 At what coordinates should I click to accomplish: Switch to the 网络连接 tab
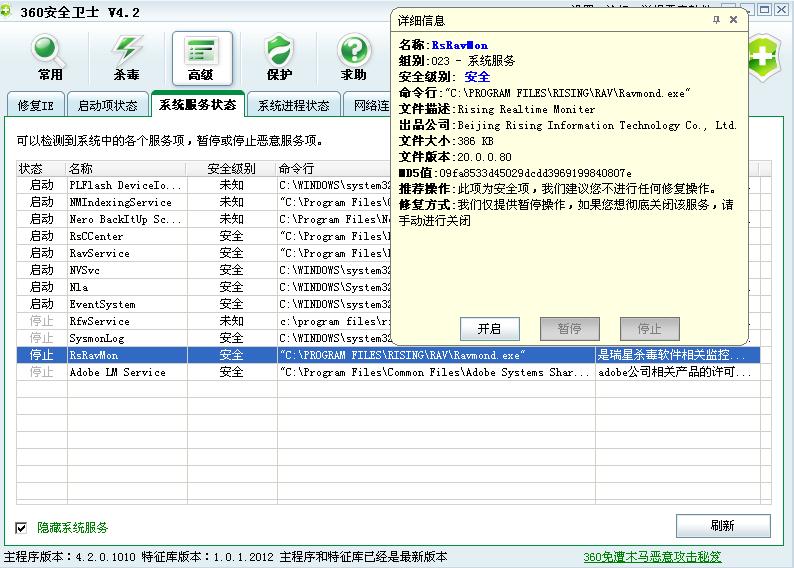[x=368, y=105]
